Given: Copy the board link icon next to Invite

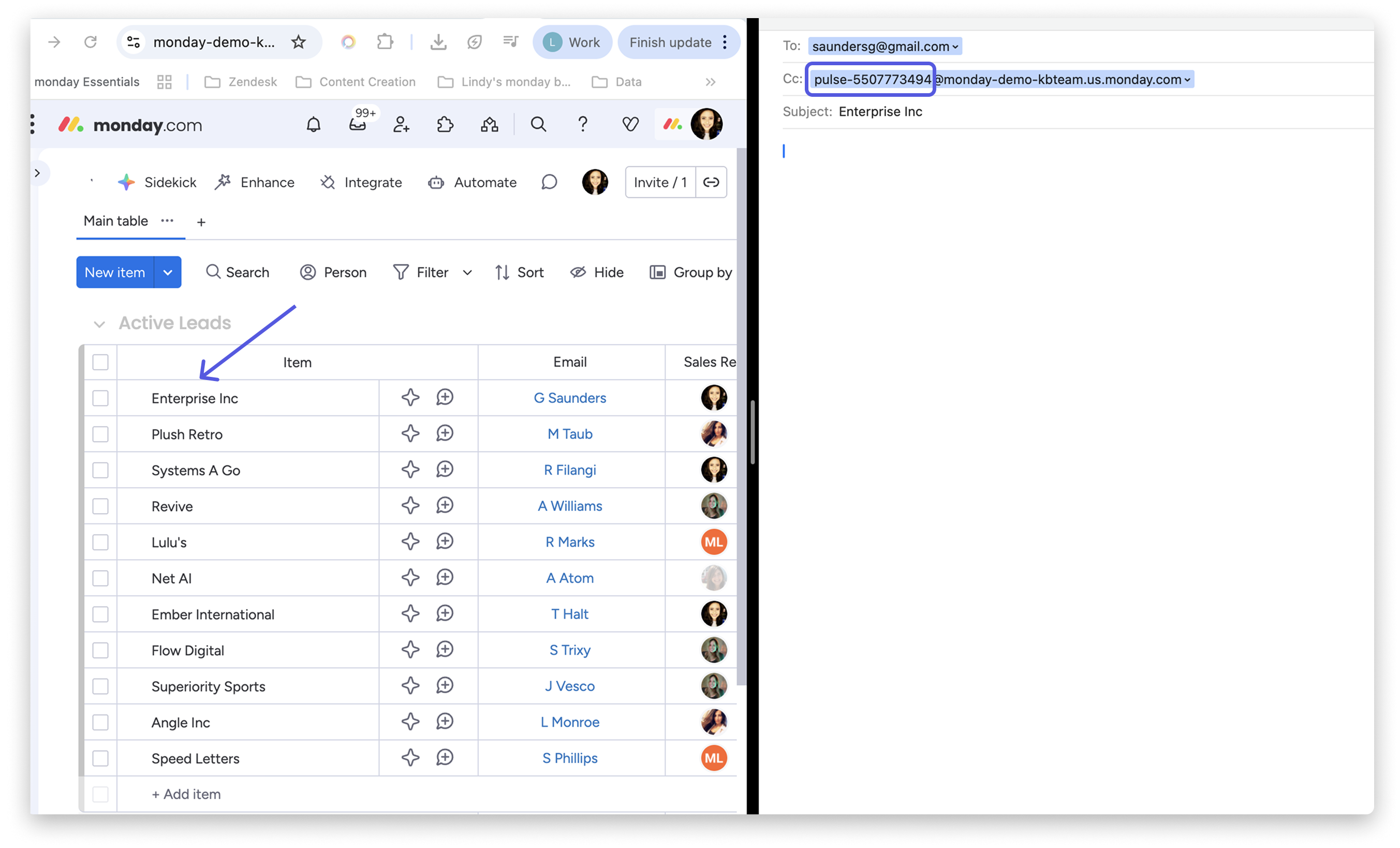Looking at the screenshot, I should (711, 182).
